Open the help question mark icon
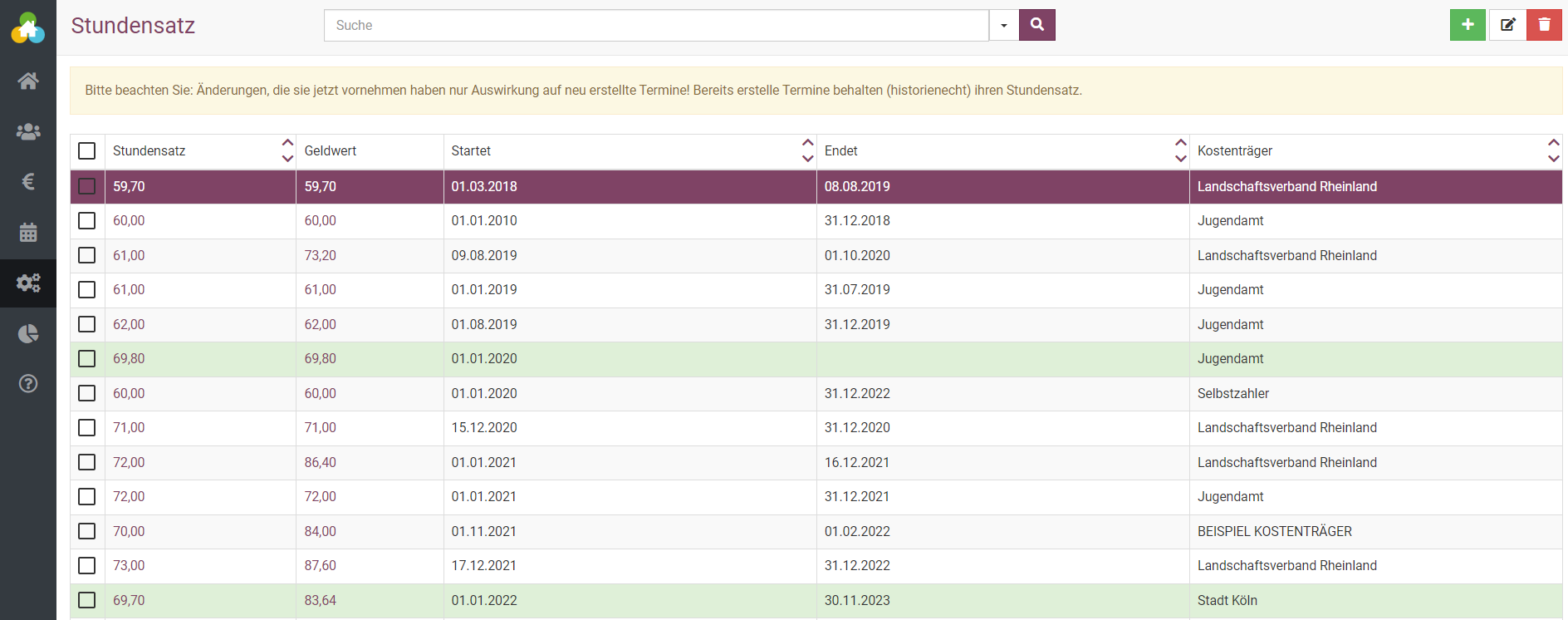 (28, 384)
